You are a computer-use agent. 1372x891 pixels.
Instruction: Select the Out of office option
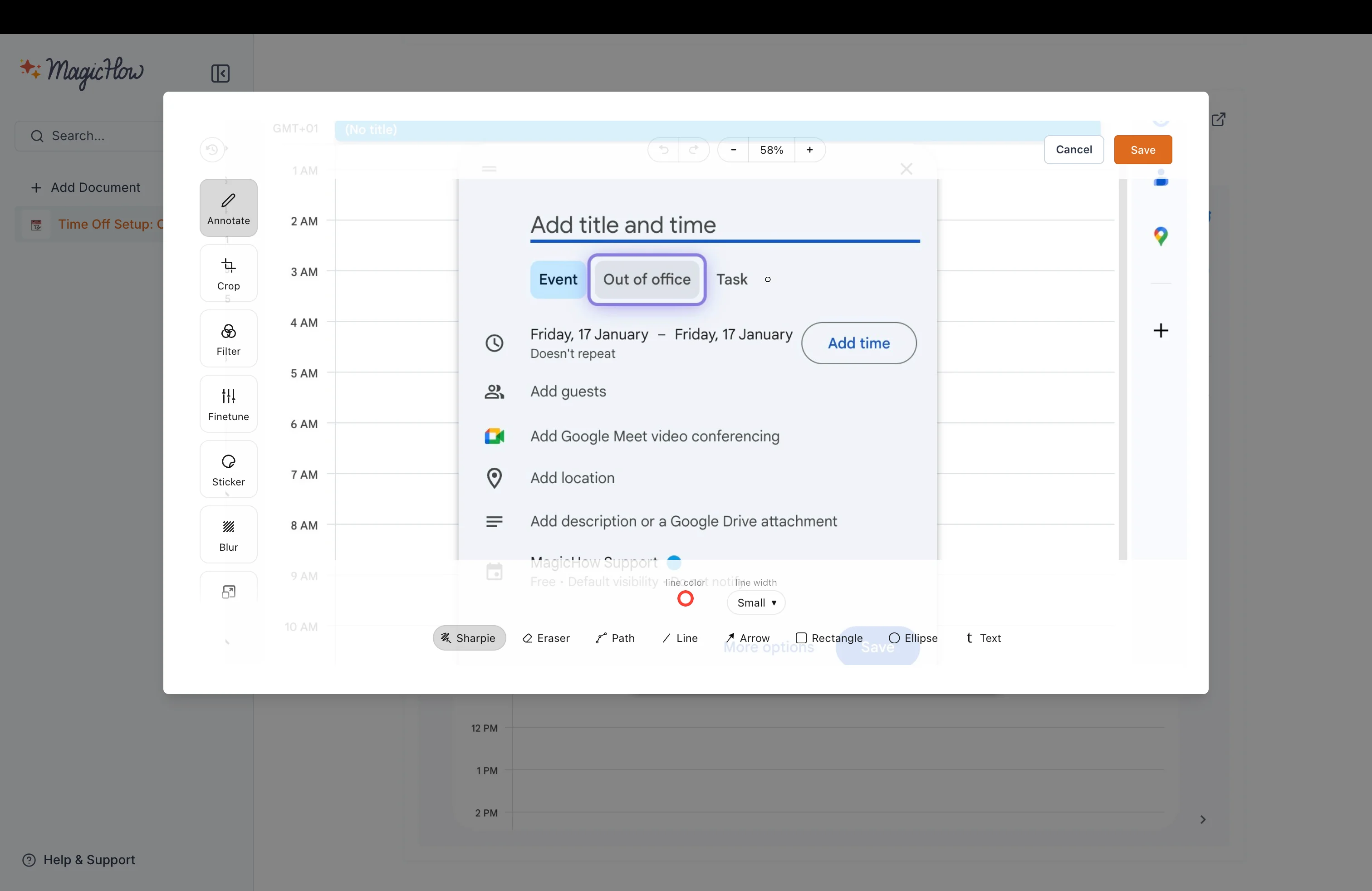[646, 279]
